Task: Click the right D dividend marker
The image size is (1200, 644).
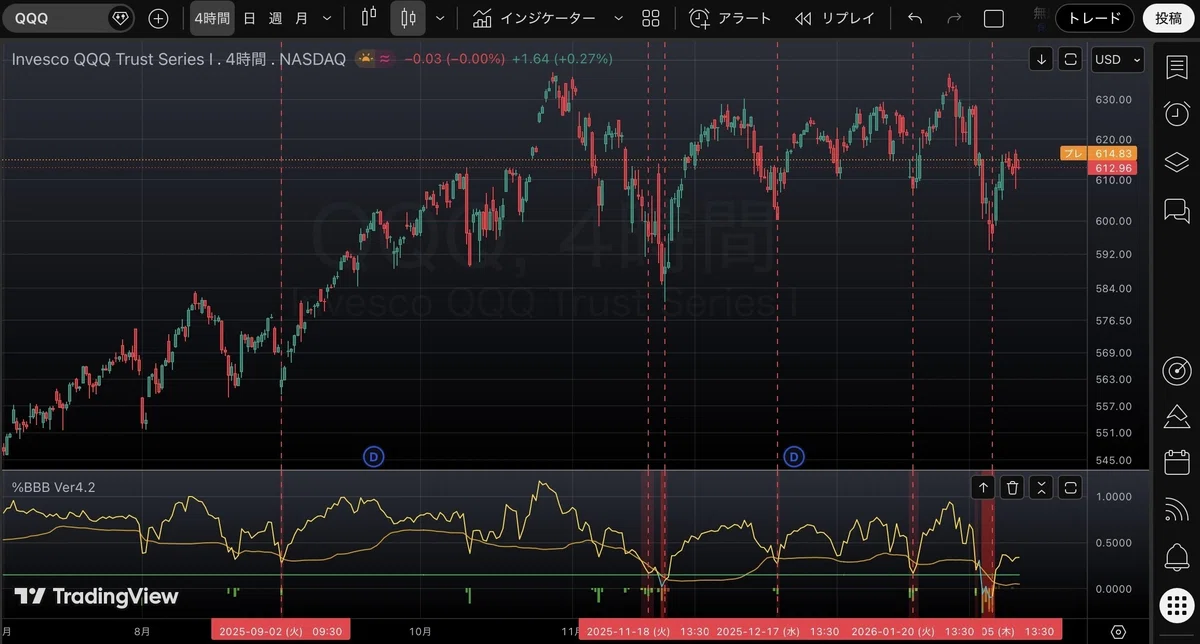Action: tap(794, 457)
